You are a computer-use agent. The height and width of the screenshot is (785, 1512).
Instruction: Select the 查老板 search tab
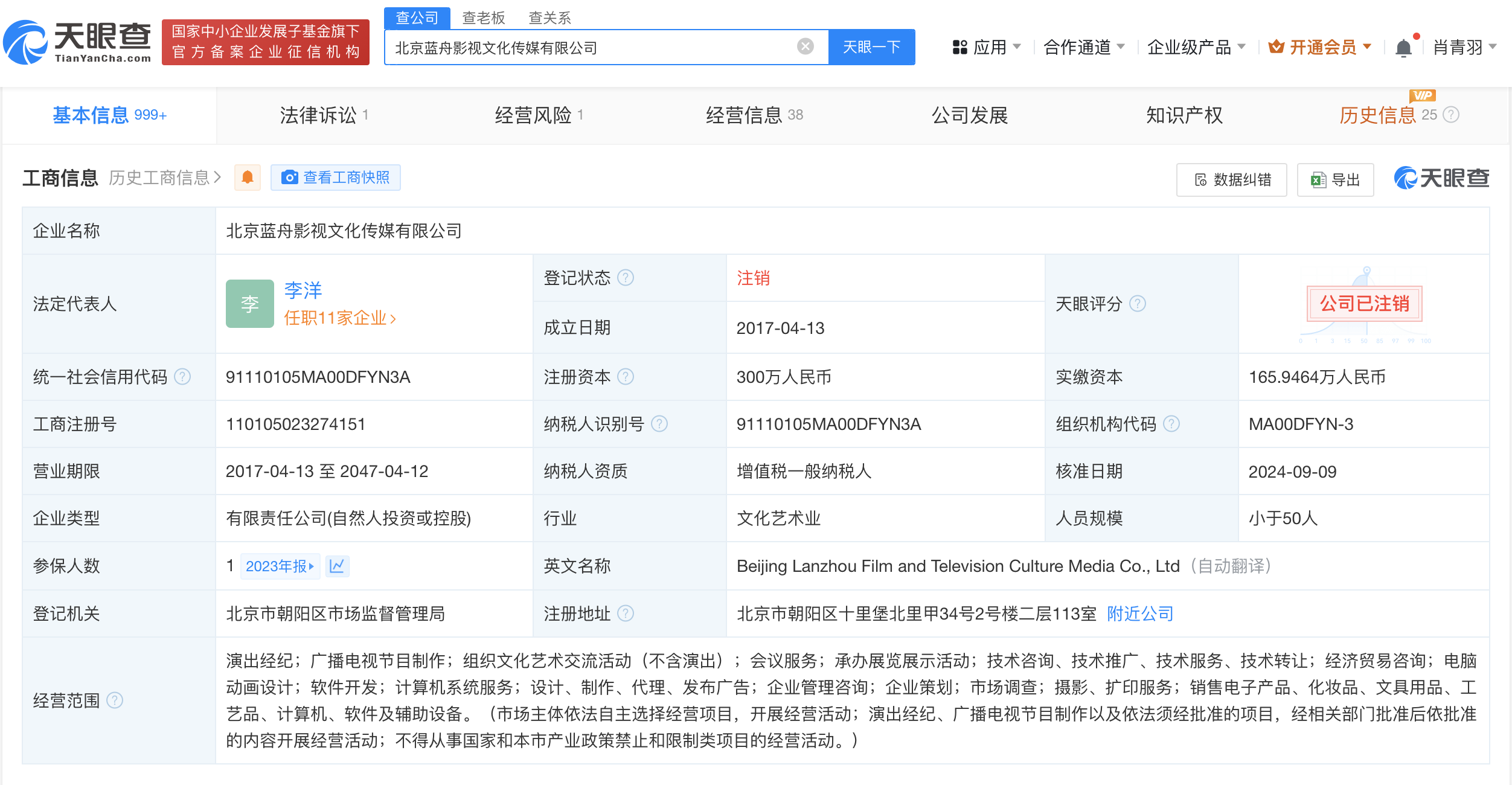pyautogui.click(x=483, y=18)
